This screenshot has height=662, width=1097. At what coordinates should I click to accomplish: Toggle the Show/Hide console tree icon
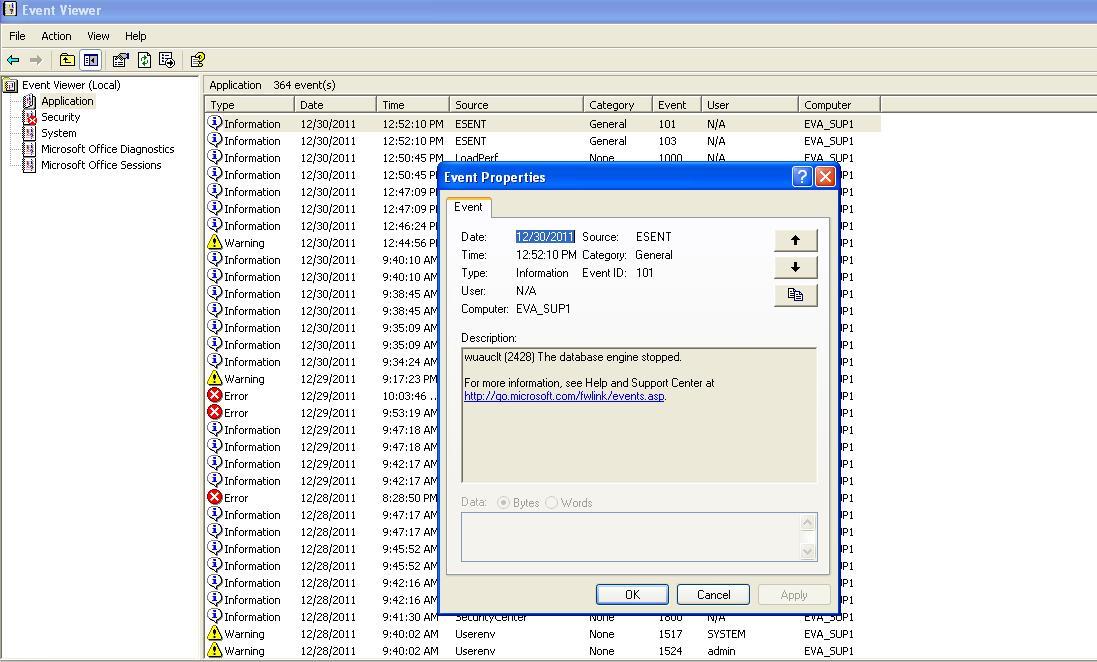[91, 60]
